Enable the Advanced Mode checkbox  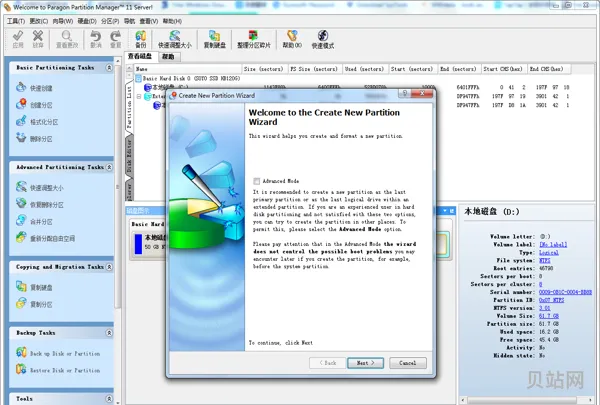pyautogui.click(x=256, y=181)
